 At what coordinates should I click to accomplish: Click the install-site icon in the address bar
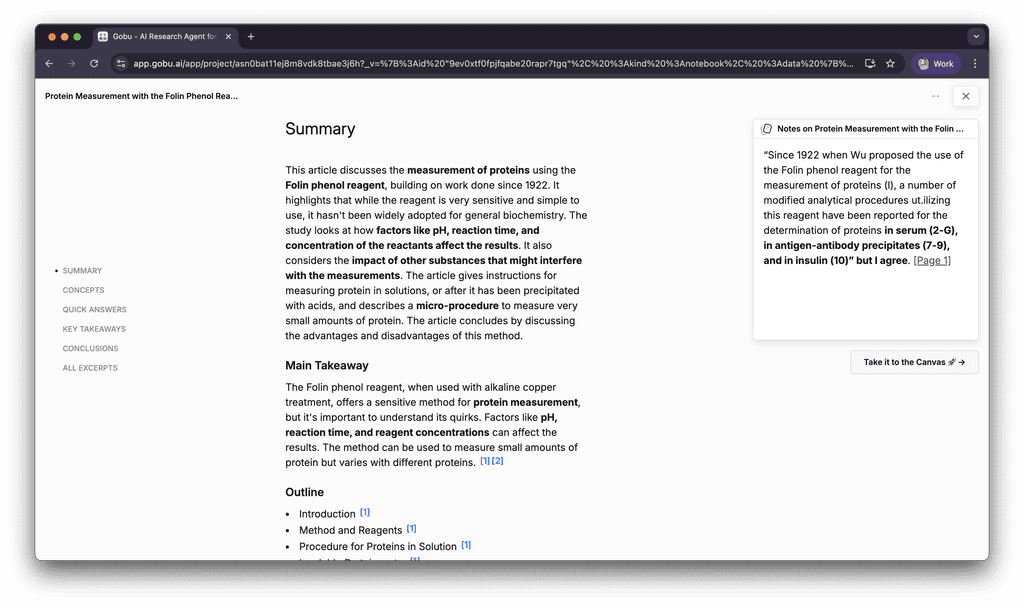(869, 63)
